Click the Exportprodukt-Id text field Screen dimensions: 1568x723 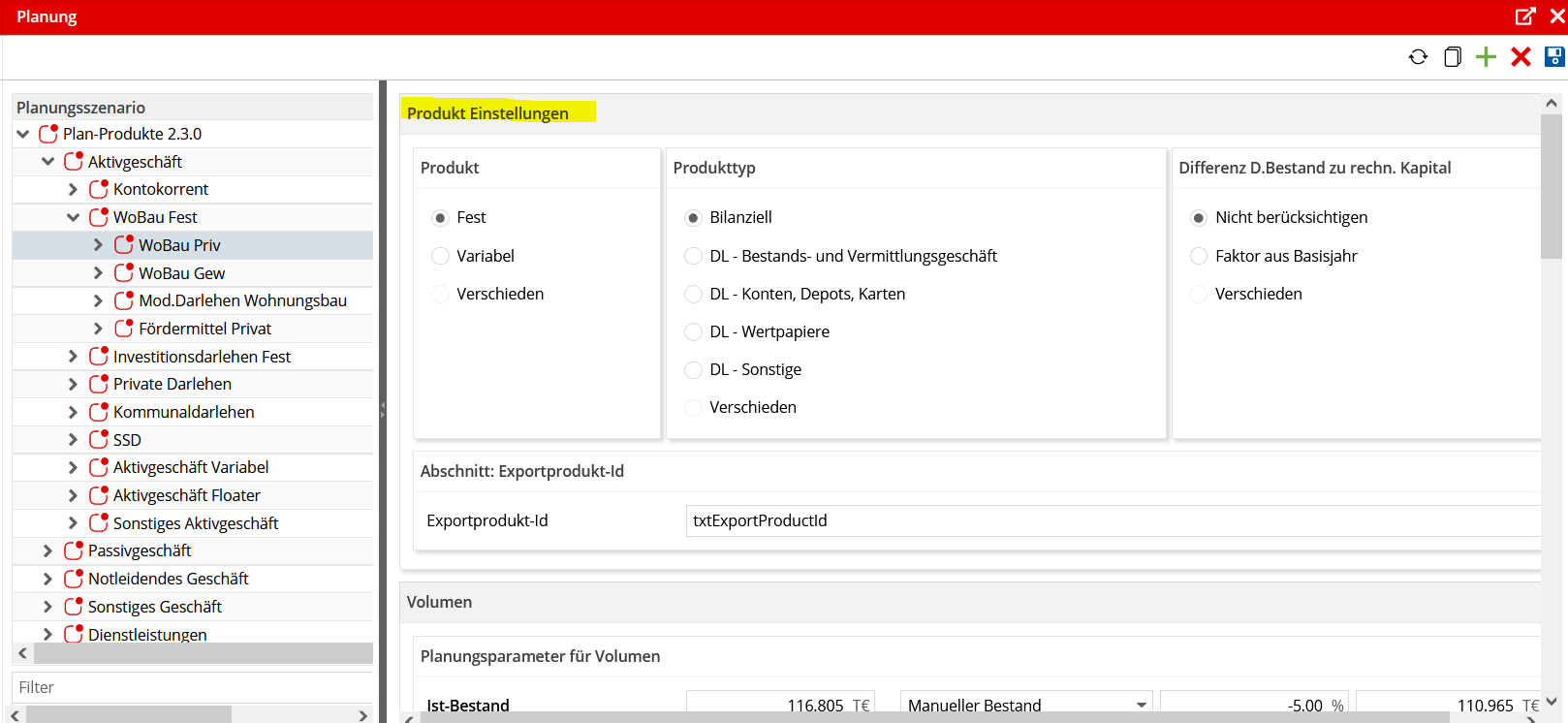(x=1113, y=520)
